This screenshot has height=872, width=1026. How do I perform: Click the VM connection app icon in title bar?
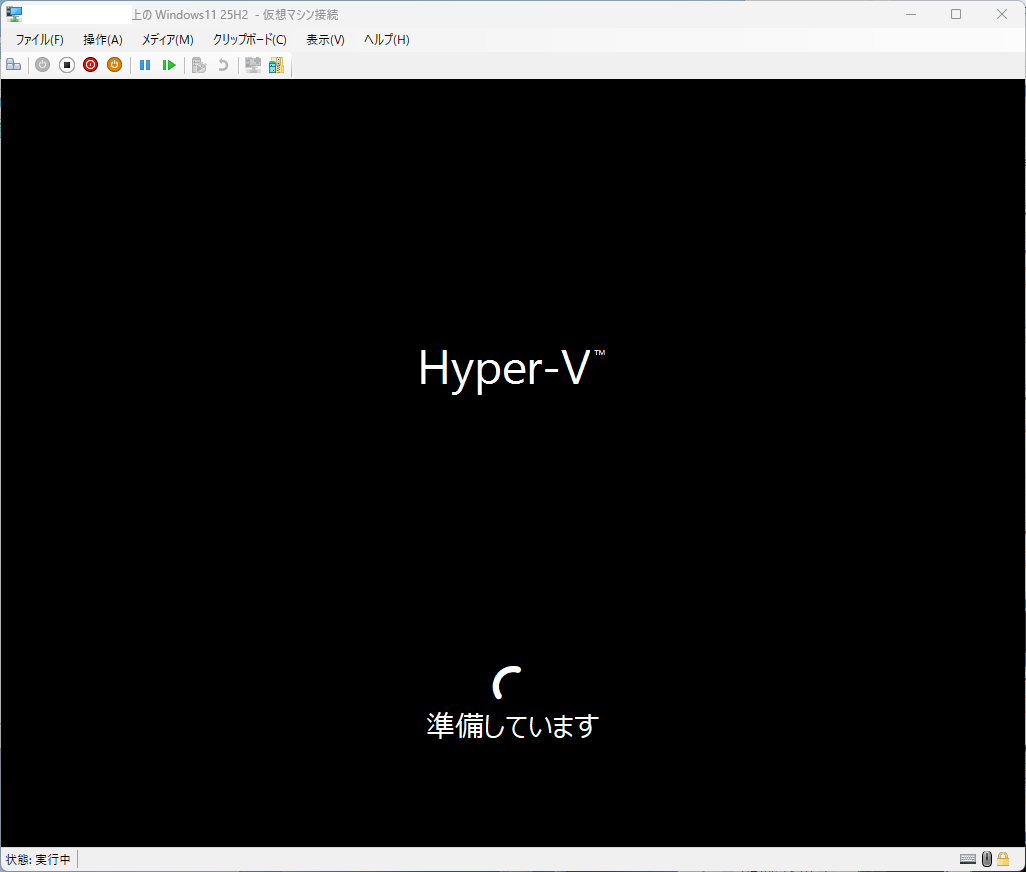(x=14, y=14)
